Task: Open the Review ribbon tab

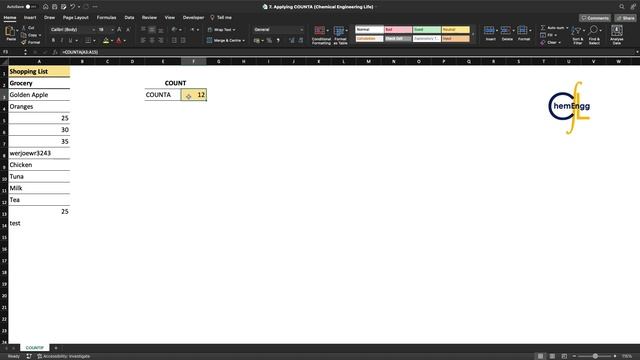Action: (149, 18)
